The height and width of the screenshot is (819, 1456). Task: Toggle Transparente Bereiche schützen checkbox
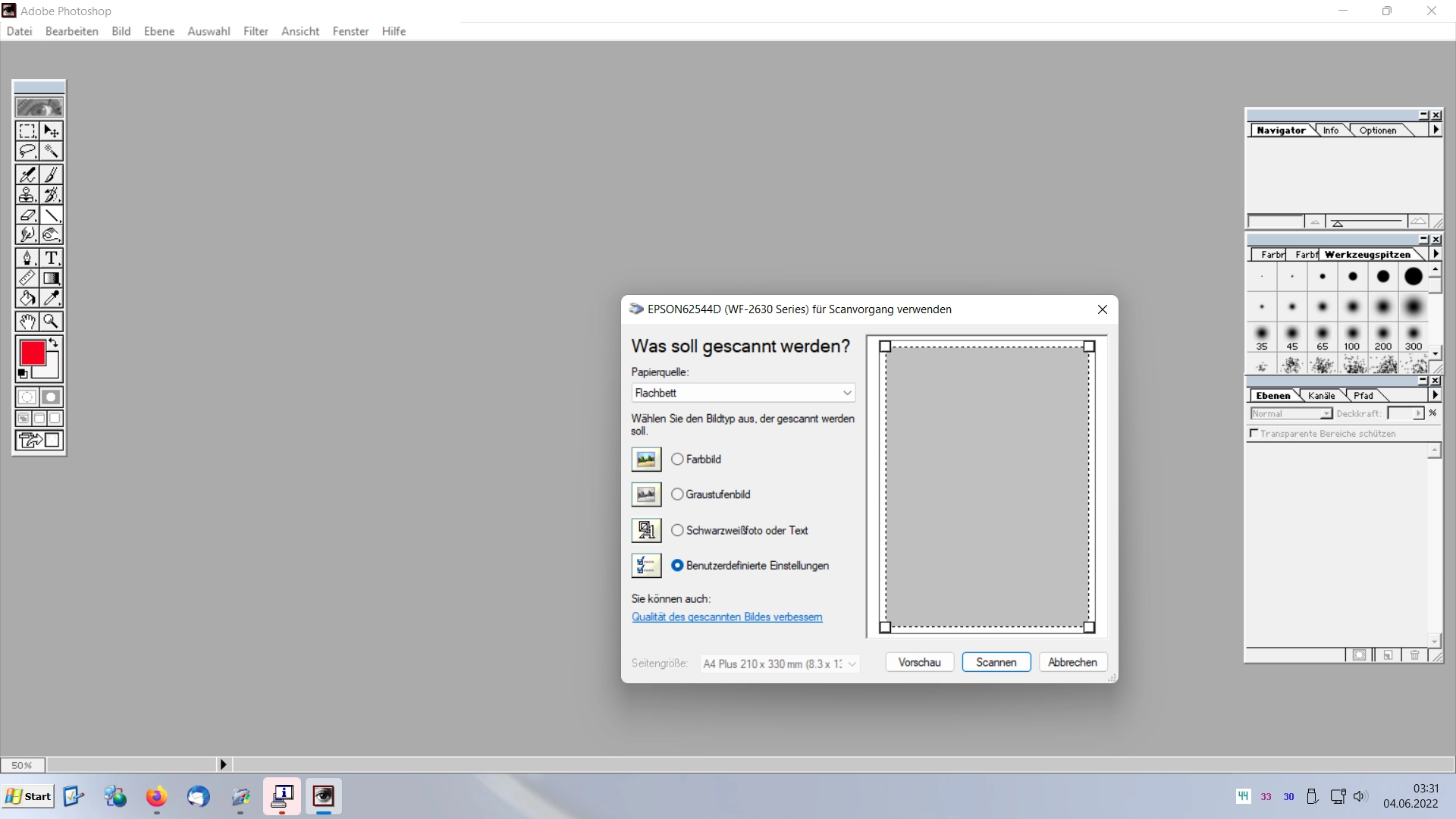click(x=1254, y=433)
